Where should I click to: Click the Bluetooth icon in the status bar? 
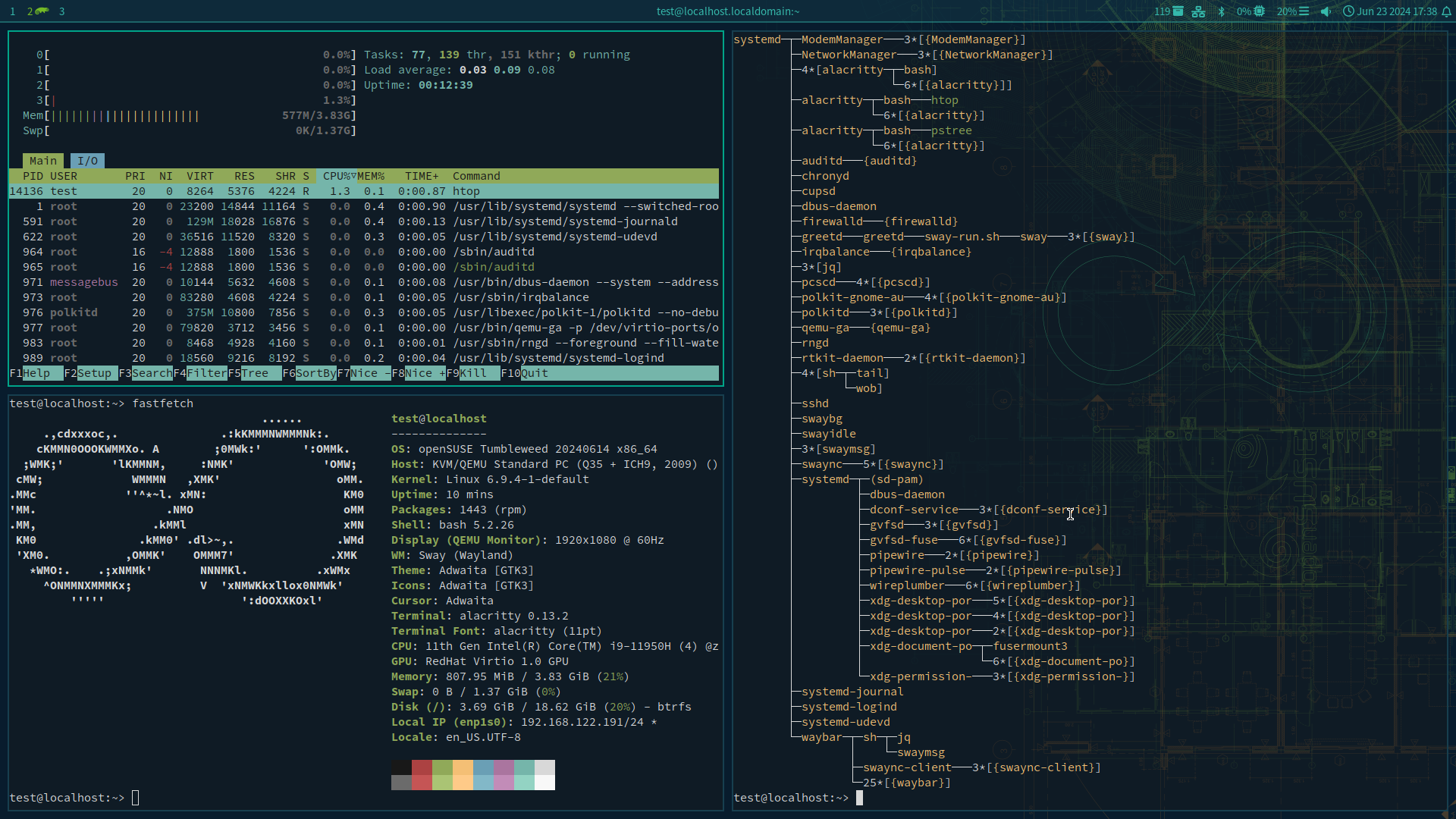coord(1222,11)
